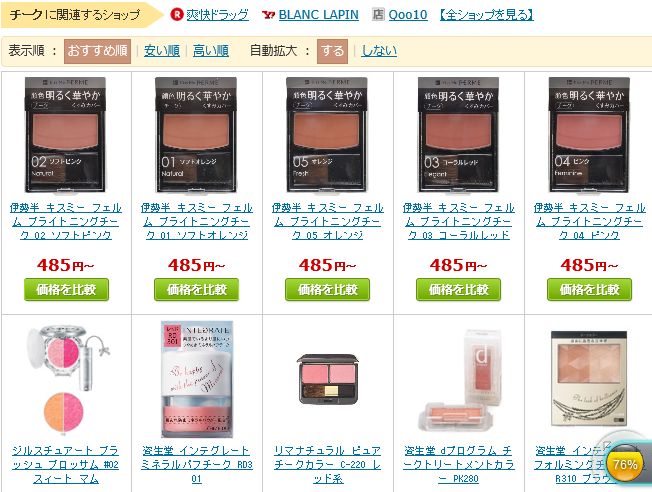
Task: Click the 76% circular badge
Action: [625, 464]
